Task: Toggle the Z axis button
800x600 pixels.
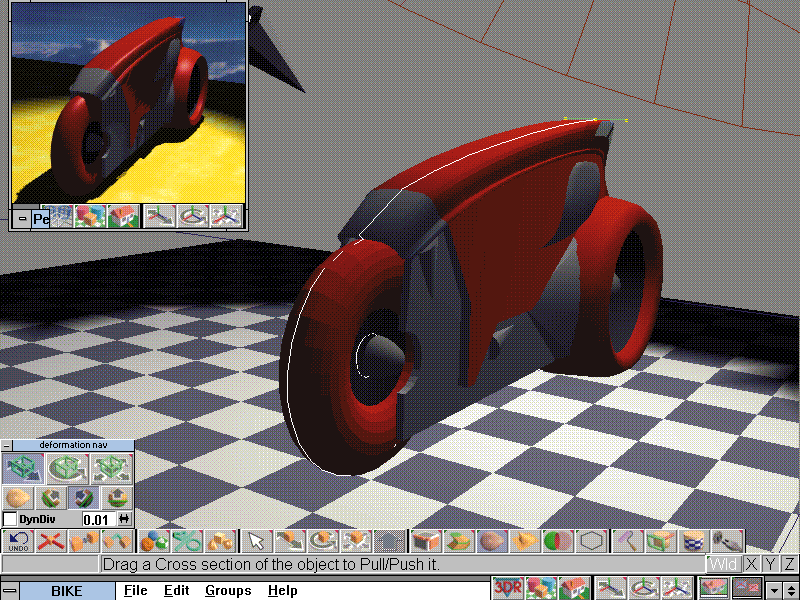Action: 789,565
